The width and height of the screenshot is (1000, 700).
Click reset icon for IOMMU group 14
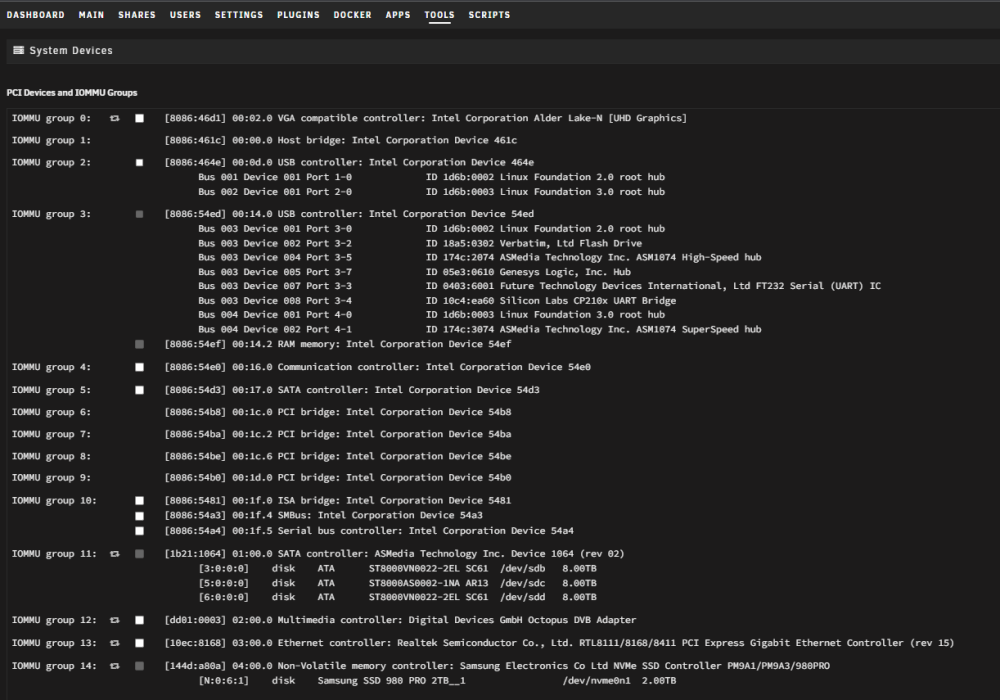pyautogui.click(x=114, y=666)
